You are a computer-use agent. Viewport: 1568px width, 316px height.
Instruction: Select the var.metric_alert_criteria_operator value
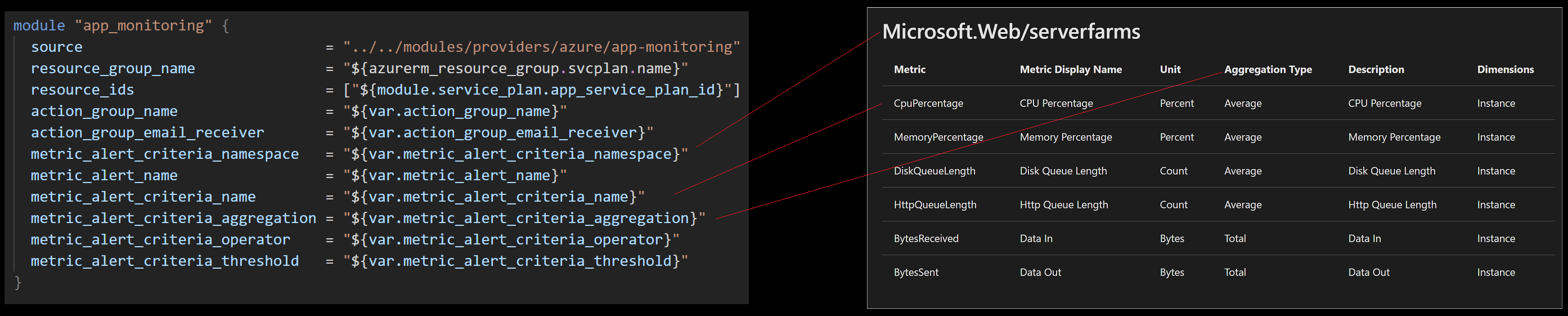click(511, 239)
